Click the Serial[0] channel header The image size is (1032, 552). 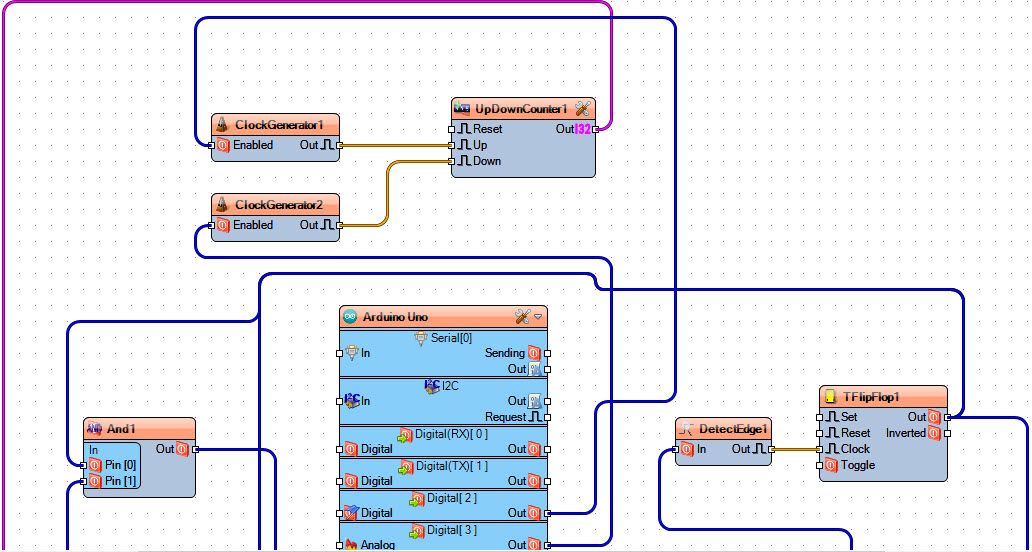pos(444,338)
